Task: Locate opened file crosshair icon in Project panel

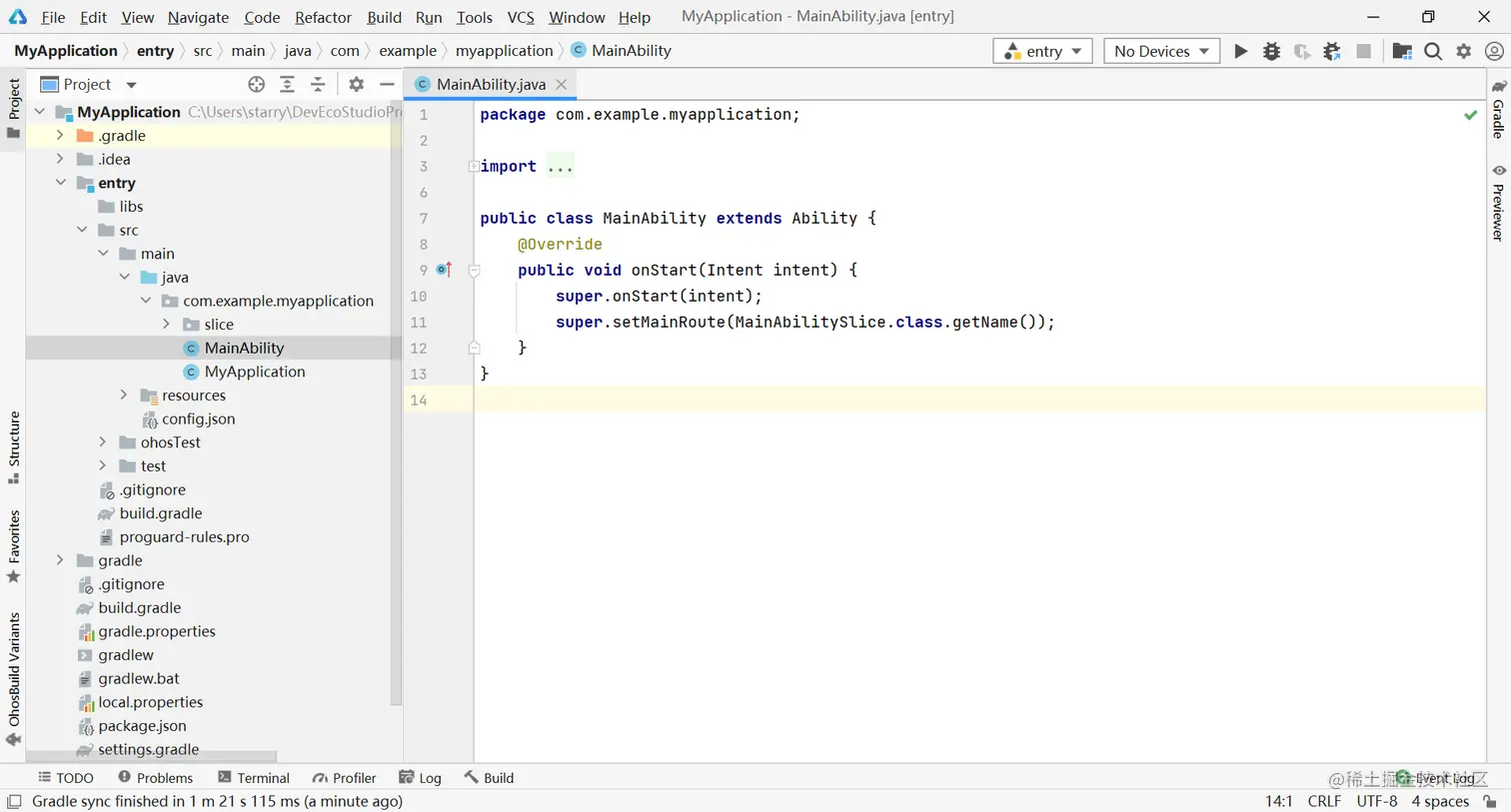Action: coord(257,84)
